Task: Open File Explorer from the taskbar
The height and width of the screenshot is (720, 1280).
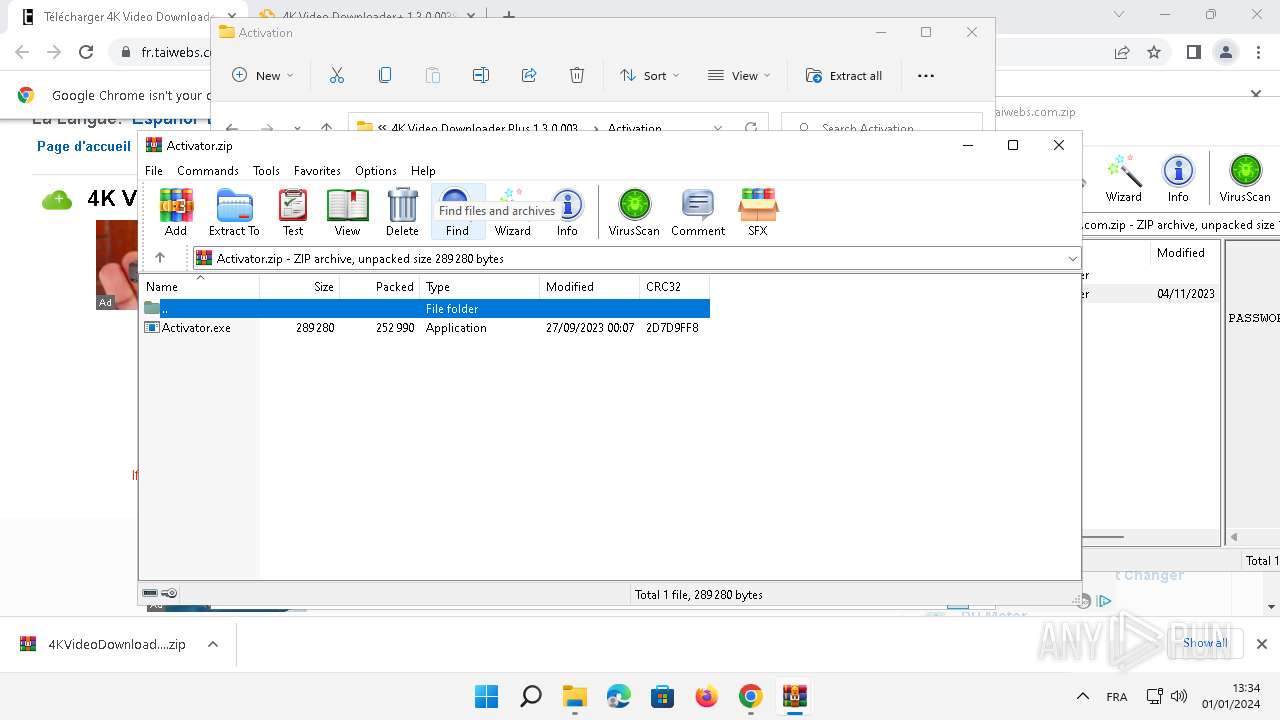Action: 575,696
